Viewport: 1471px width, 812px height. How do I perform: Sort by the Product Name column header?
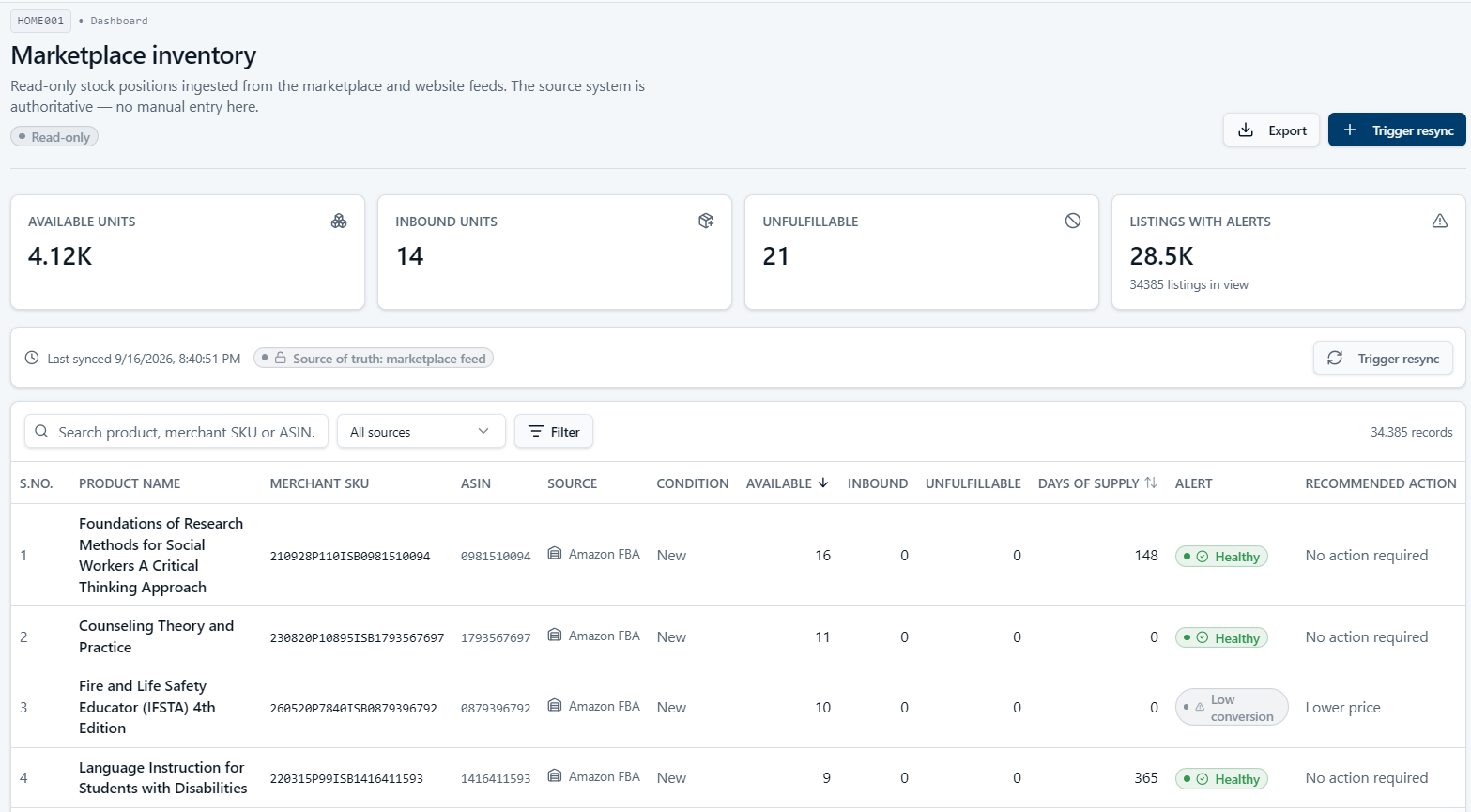[130, 483]
